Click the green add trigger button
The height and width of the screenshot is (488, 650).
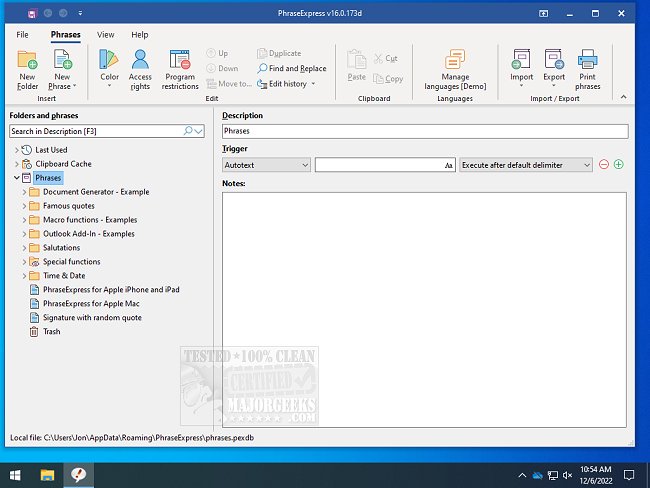click(x=619, y=164)
